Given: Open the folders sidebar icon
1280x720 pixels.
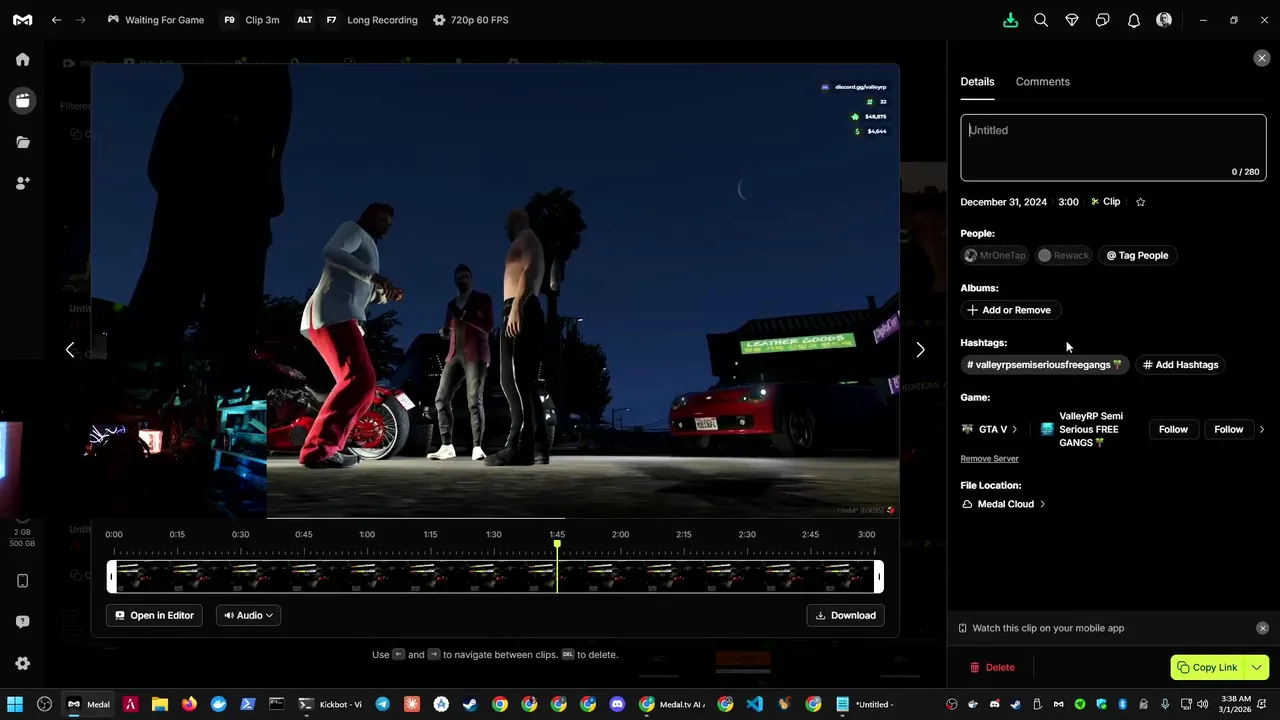Looking at the screenshot, I should pyautogui.click(x=22, y=142).
